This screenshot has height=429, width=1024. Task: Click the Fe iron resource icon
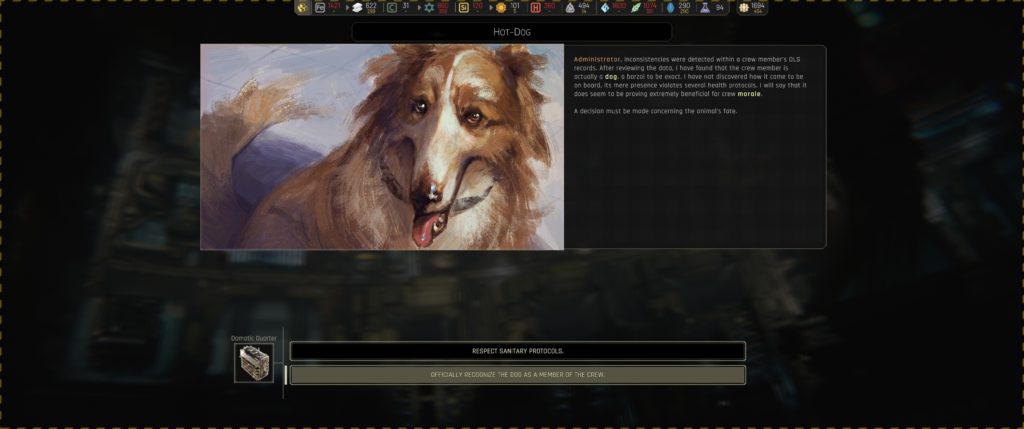click(320, 8)
